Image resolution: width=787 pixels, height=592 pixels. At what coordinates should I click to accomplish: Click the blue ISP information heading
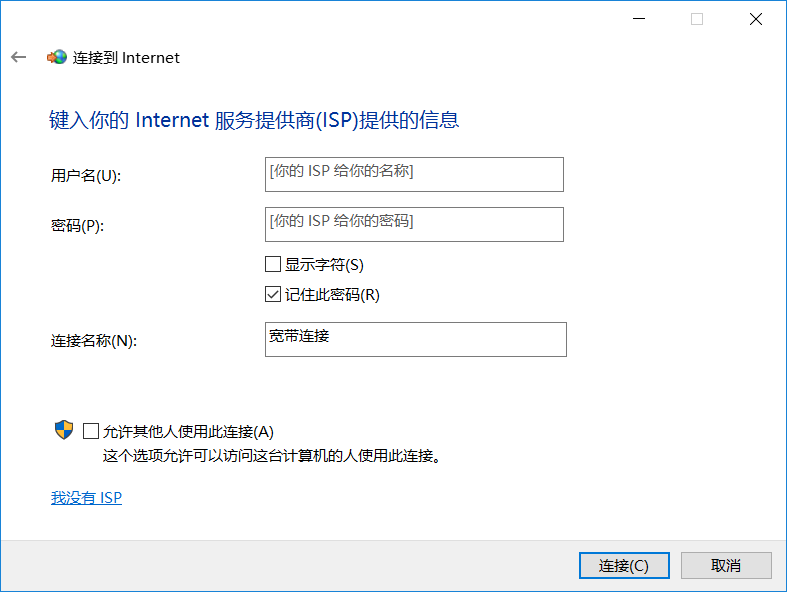(x=254, y=121)
